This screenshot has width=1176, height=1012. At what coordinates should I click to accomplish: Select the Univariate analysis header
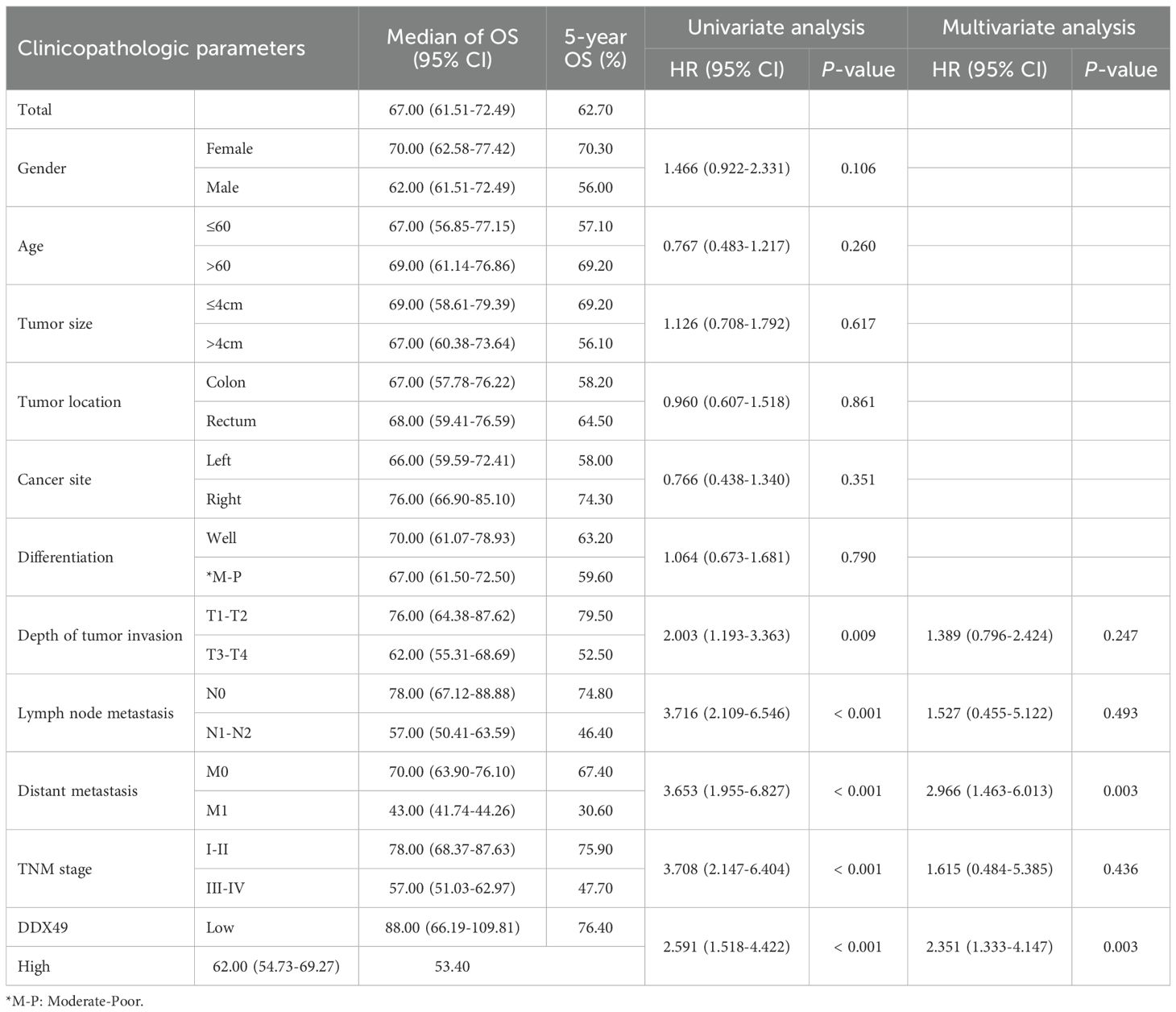click(x=776, y=27)
